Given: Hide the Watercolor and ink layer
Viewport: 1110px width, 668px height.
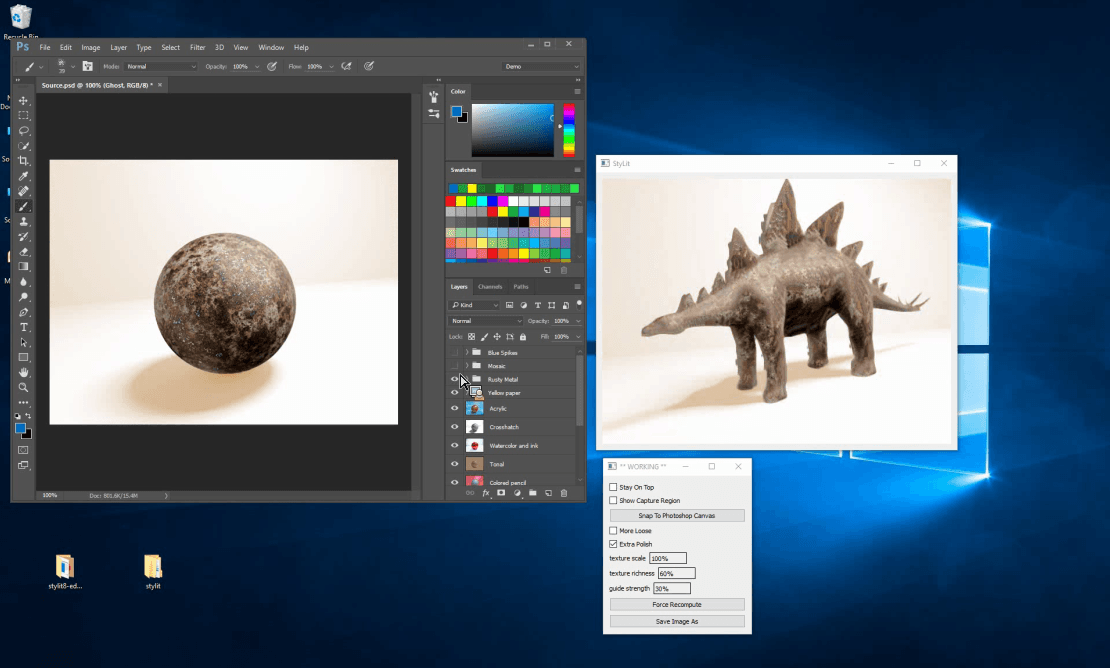Looking at the screenshot, I should click(x=454, y=445).
